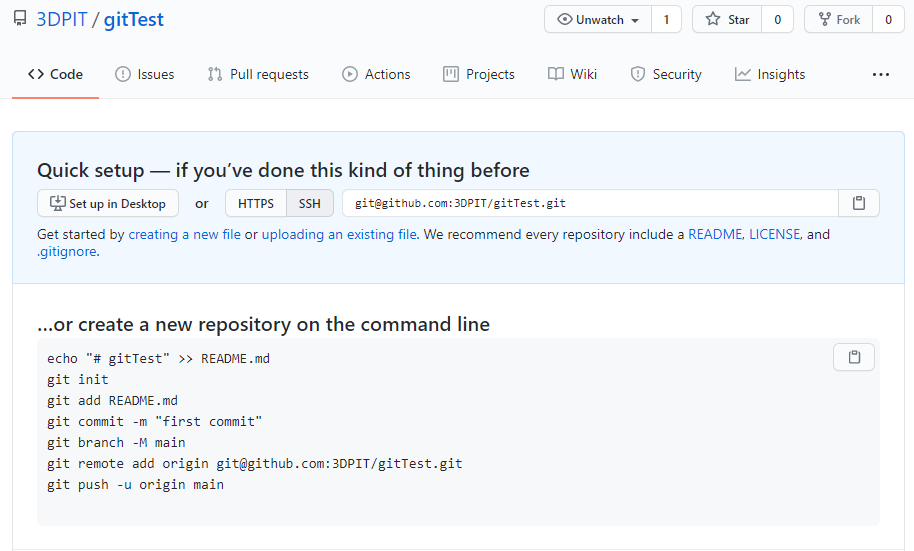
Task: Click the star count 0
Action: (777, 19)
